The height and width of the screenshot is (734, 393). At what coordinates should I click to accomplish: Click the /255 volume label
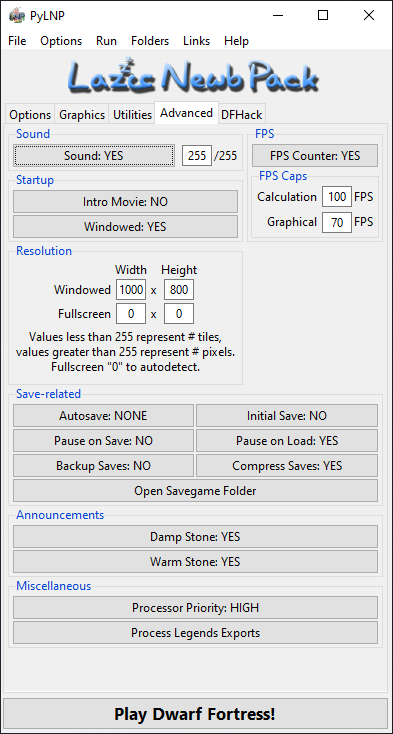point(226,156)
